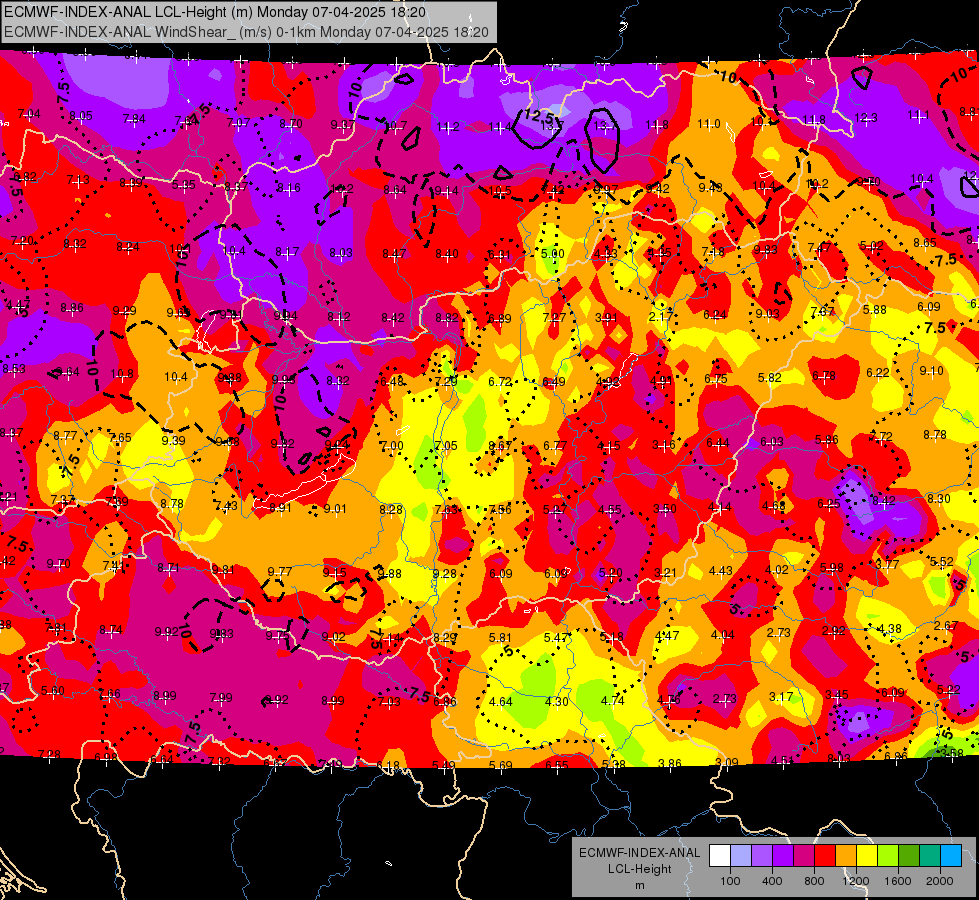Click the grid value '3.21'
This screenshot has width=979, height=900.
coord(665,572)
